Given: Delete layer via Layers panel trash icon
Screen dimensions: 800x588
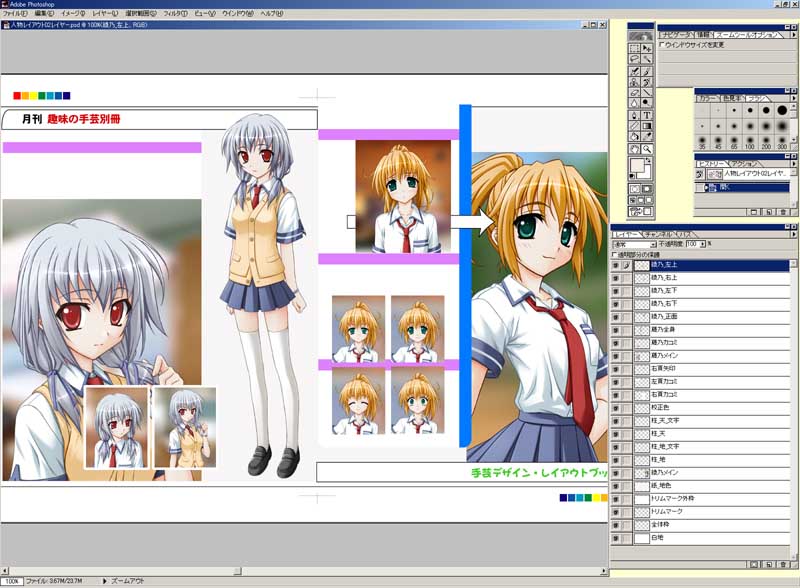Looking at the screenshot, I should [x=783, y=565].
